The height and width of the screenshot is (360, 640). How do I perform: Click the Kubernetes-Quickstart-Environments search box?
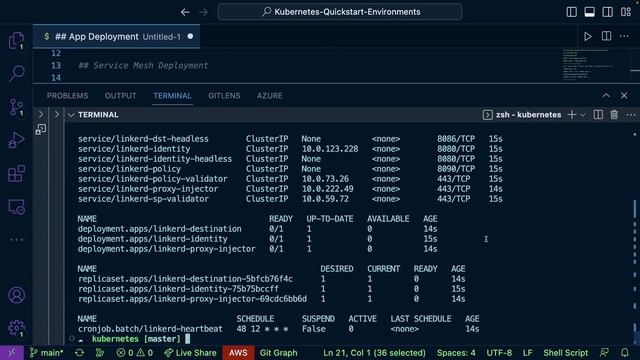coord(340,12)
